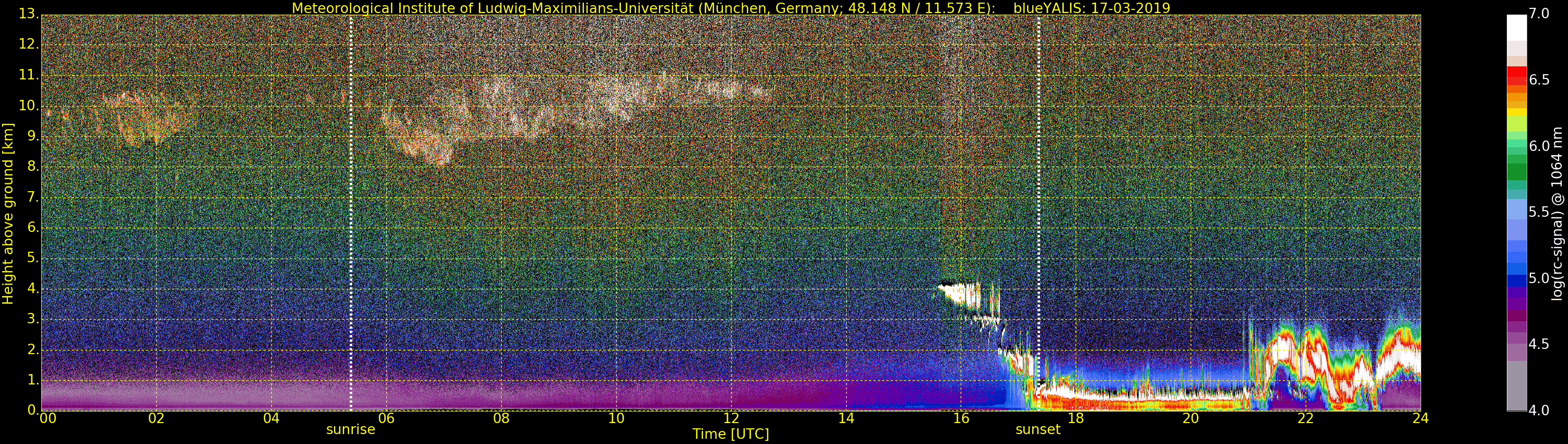The width and height of the screenshot is (1568, 444).
Task: Click the '08' tick on the time axis
Action: (501, 418)
